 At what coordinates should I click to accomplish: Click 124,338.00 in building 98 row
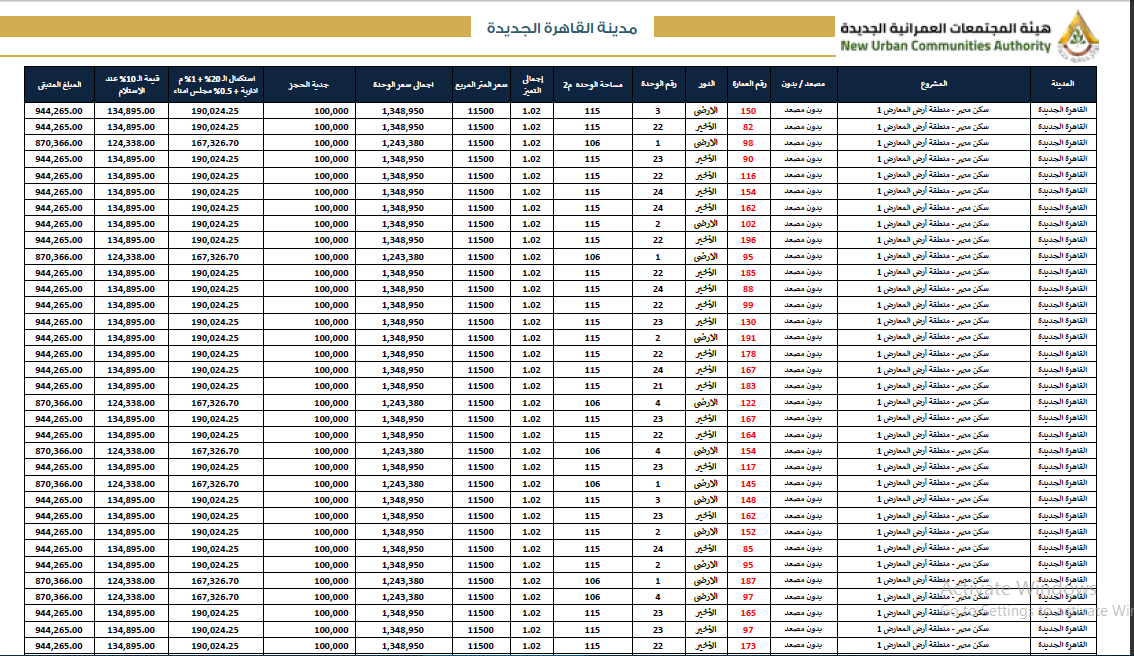(x=131, y=143)
